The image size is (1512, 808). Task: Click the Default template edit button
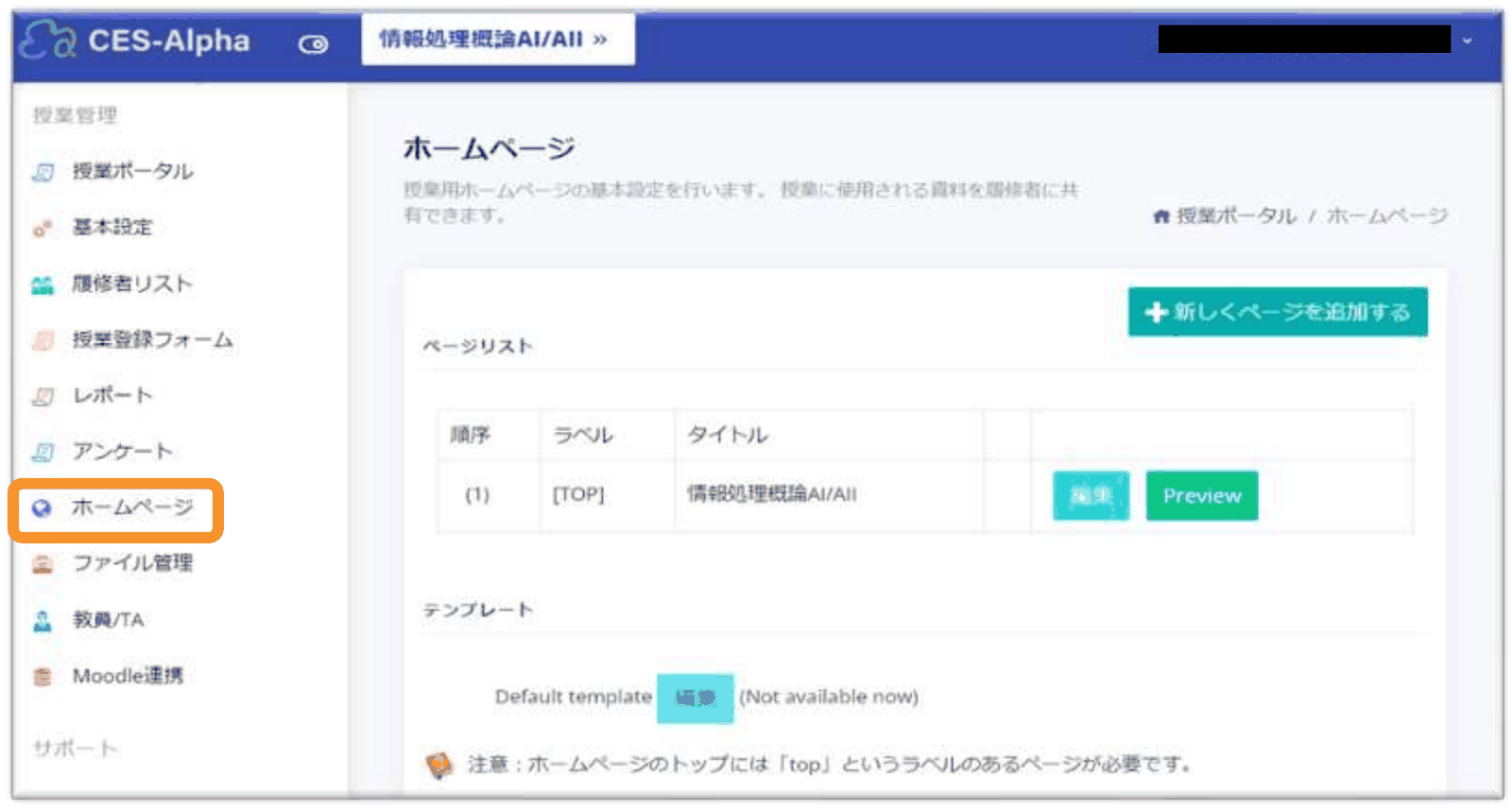point(696,698)
